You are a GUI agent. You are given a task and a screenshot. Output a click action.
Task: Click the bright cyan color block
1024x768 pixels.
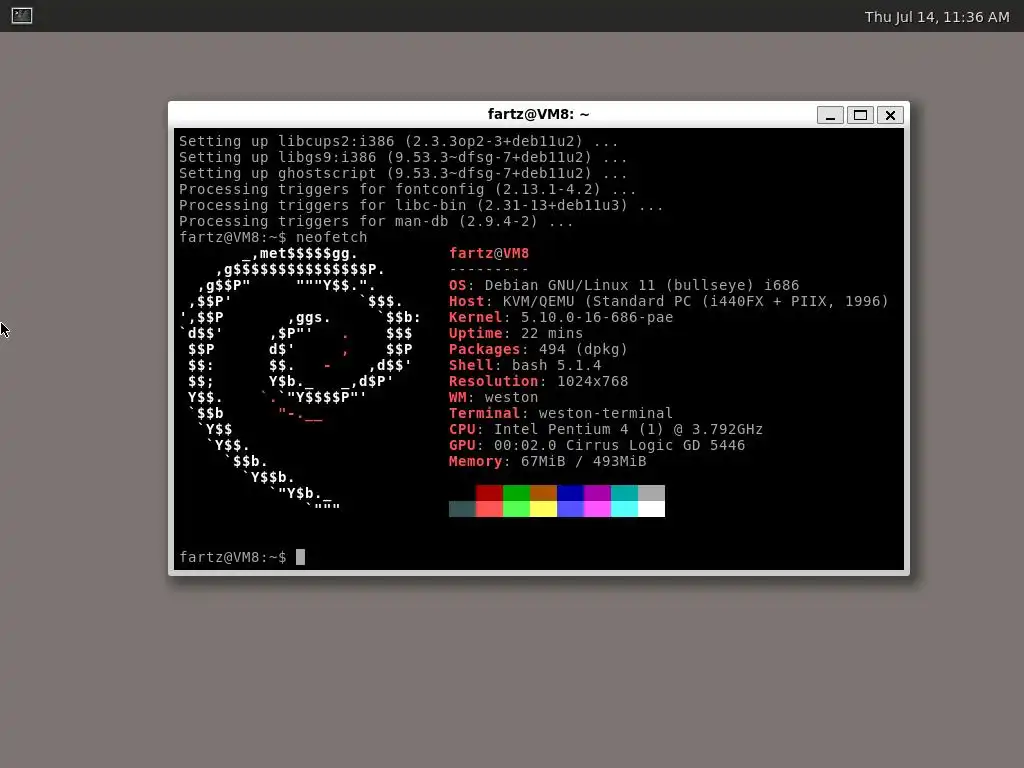coord(624,509)
